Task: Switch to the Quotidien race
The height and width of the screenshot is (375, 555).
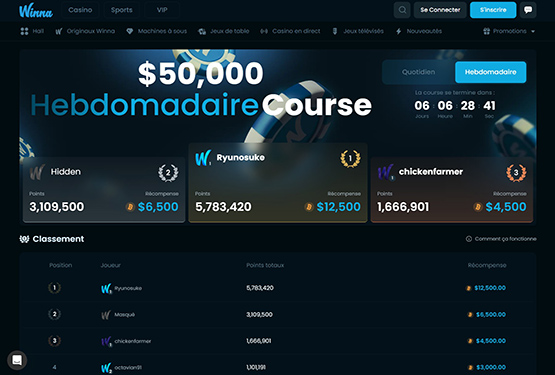Action: pyautogui.click(x=418, y=72)
